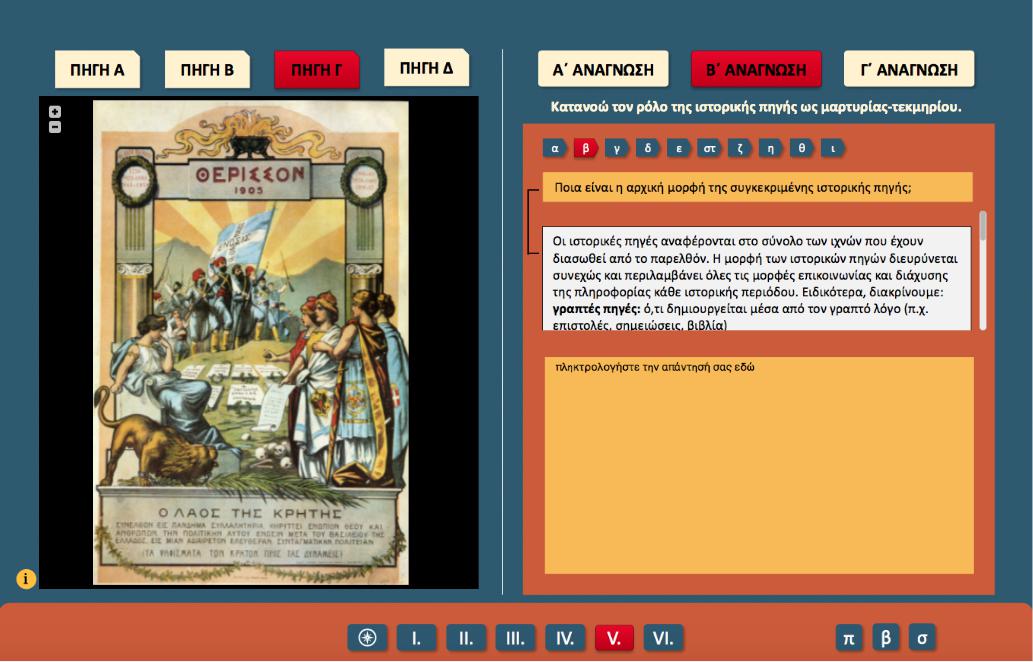Image resolution: width=1033 pixels, height=662 pixels.
Task: Switch to Α΄ ΑΝΑΓΝΩΣΗ
Action: [x=603, y=69]
